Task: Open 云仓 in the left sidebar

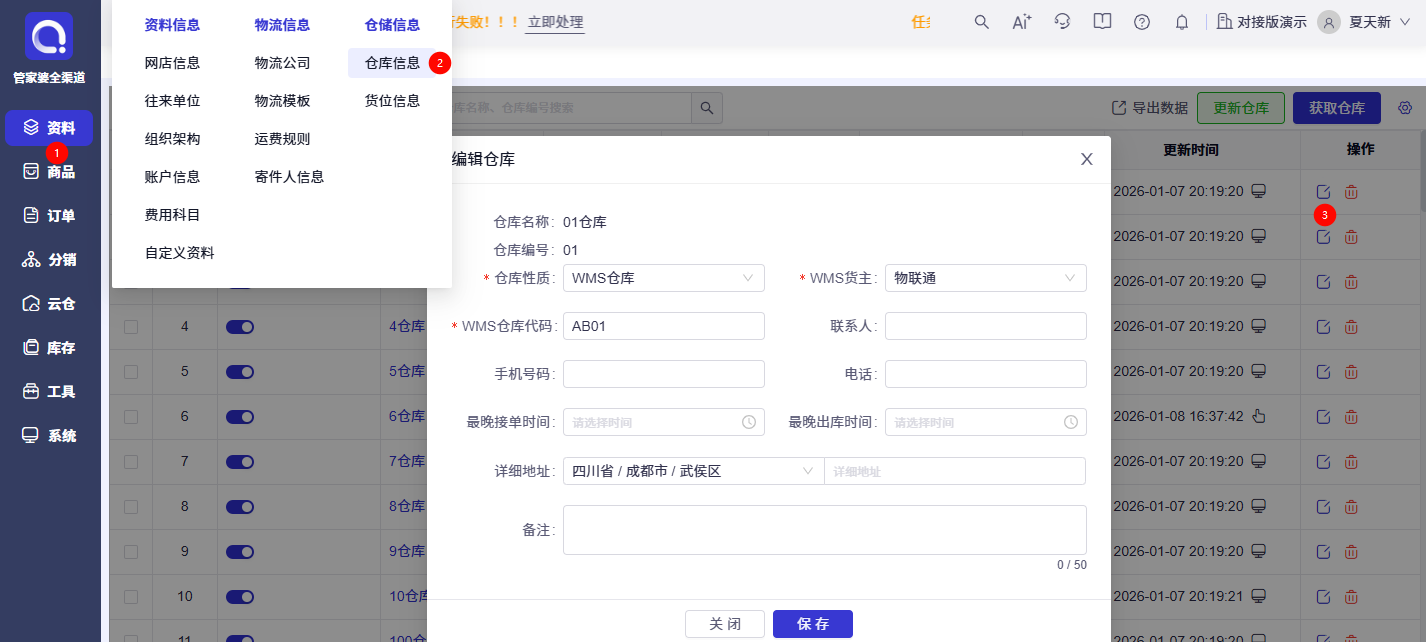Action: pyautogui.click(x=49, y=304)
